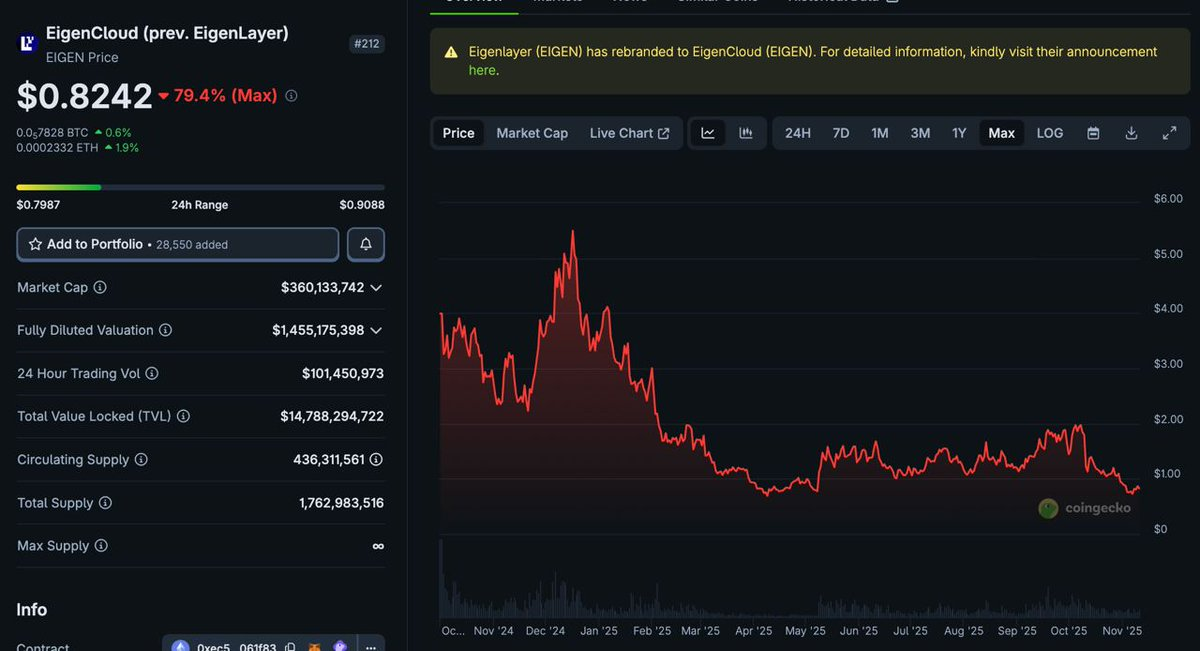Select the 7D time range
The height and width of the screenshot is (651, 1200).
point(841,133)
